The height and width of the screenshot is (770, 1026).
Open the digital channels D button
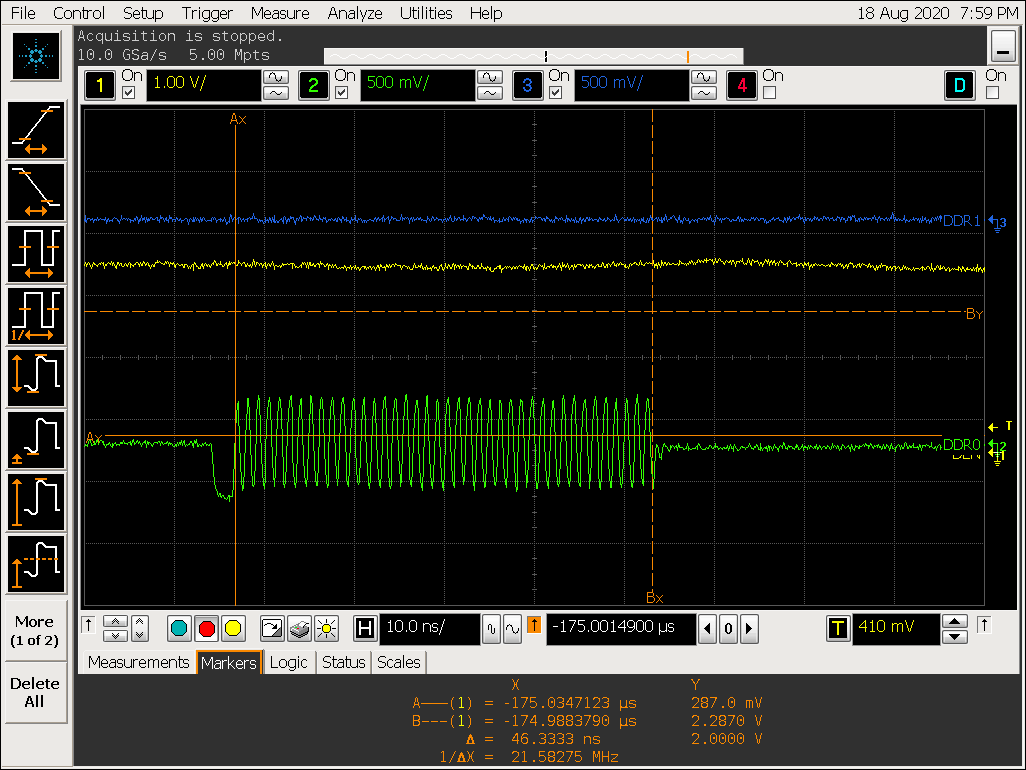(x=959, y=85)
